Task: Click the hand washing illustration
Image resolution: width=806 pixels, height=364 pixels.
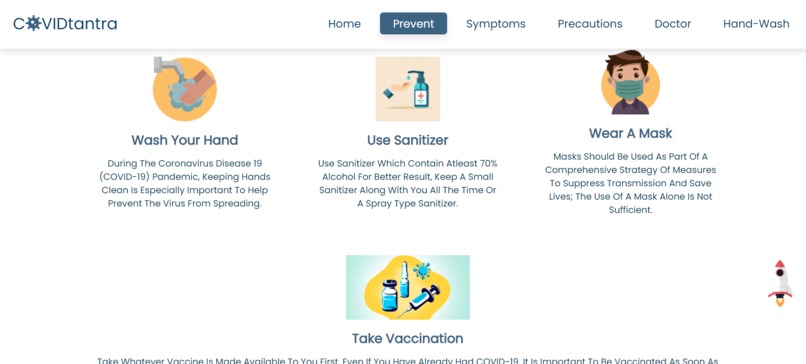Action: (185, 89)
